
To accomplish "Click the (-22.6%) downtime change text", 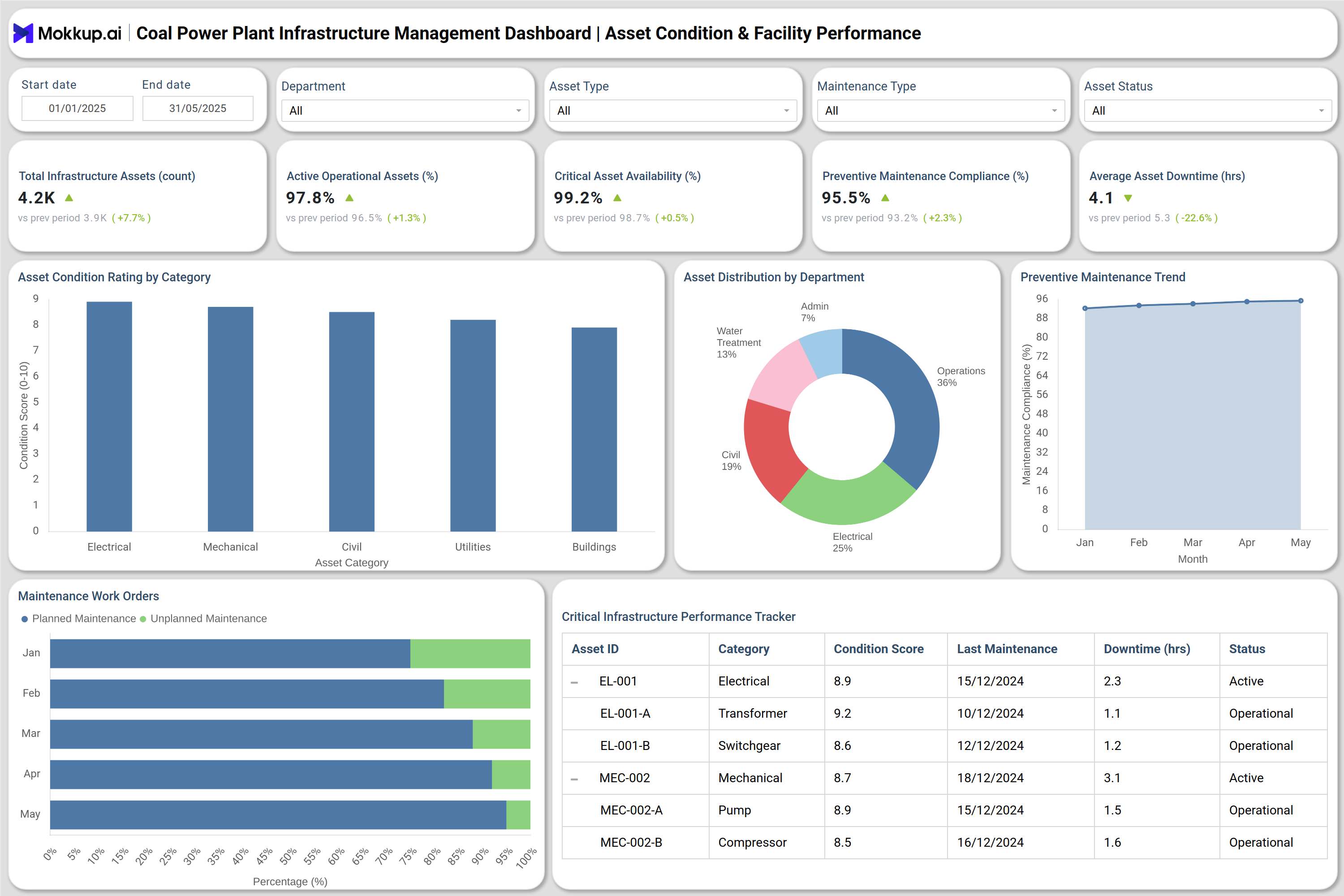I will click(x=1197, y=218).
